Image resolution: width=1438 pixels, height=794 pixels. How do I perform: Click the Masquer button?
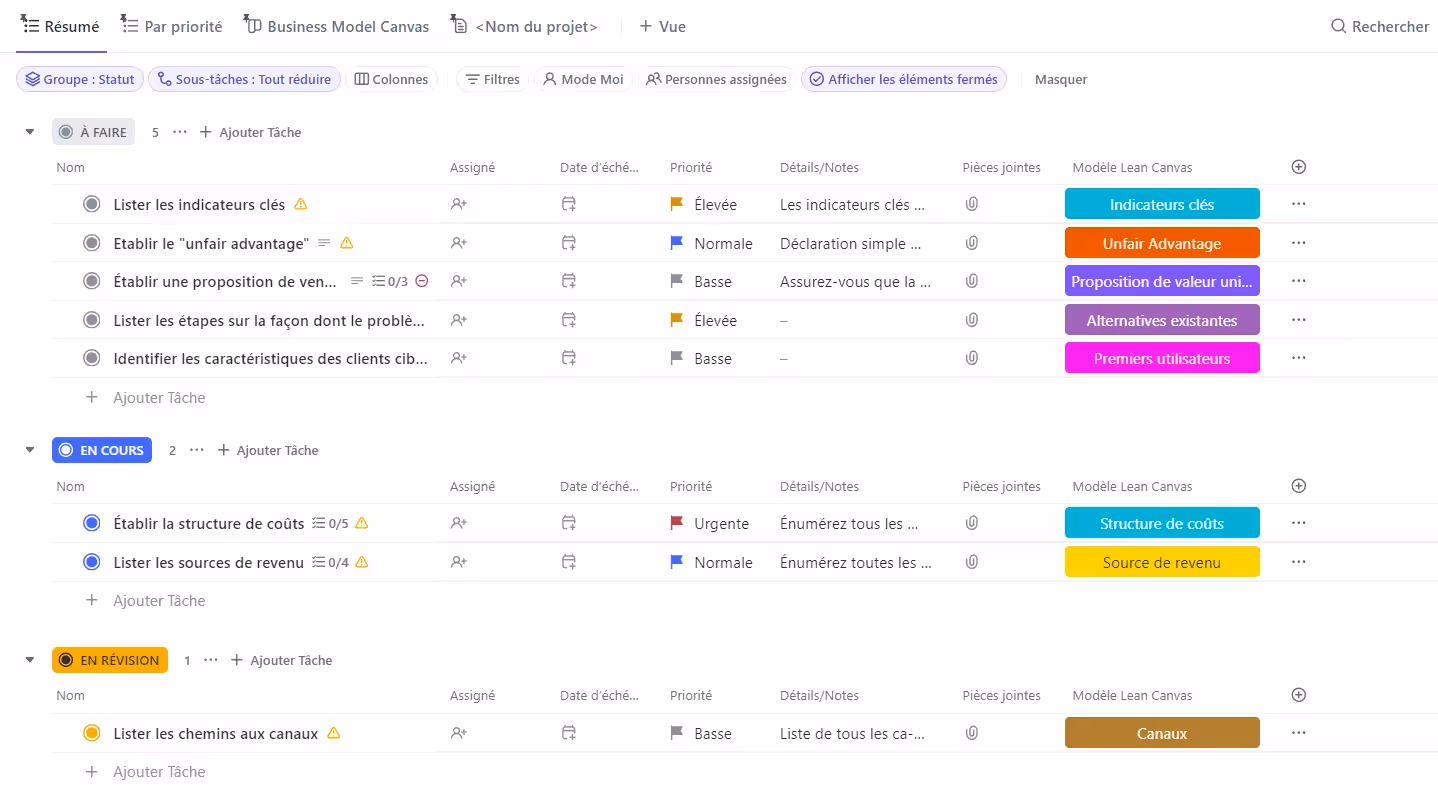click(1060, 79)
